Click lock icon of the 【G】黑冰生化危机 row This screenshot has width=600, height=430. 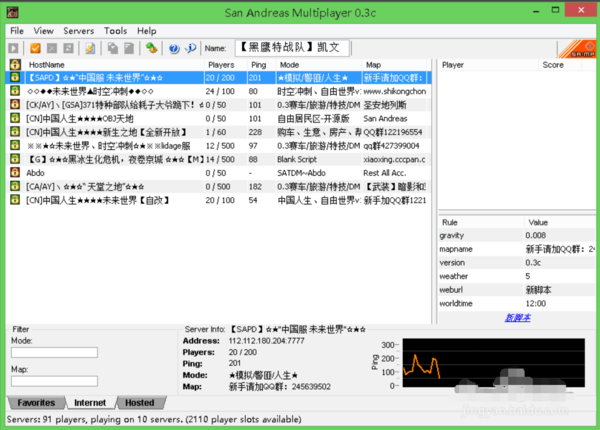click(15, 159)
